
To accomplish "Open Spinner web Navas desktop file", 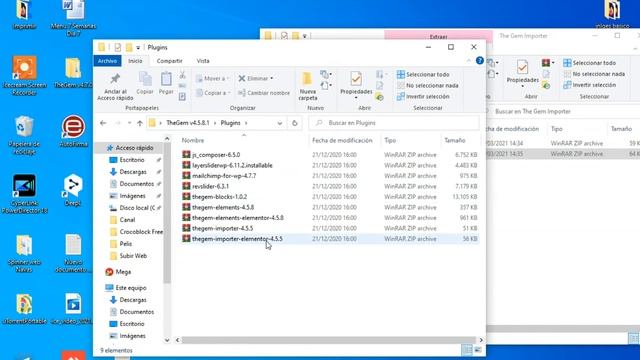I will click(24, 253).
